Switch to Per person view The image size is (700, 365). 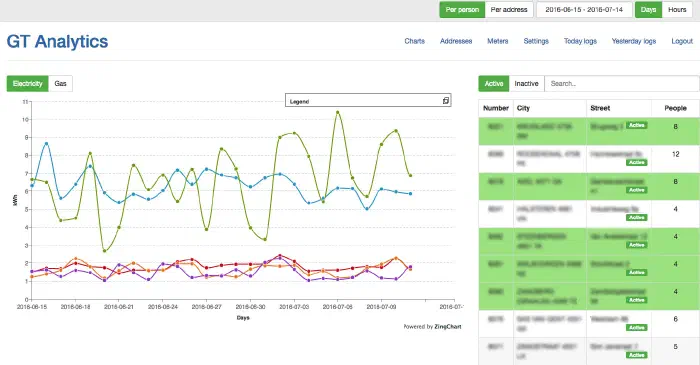pyautogui.click(x=462, y=9)
